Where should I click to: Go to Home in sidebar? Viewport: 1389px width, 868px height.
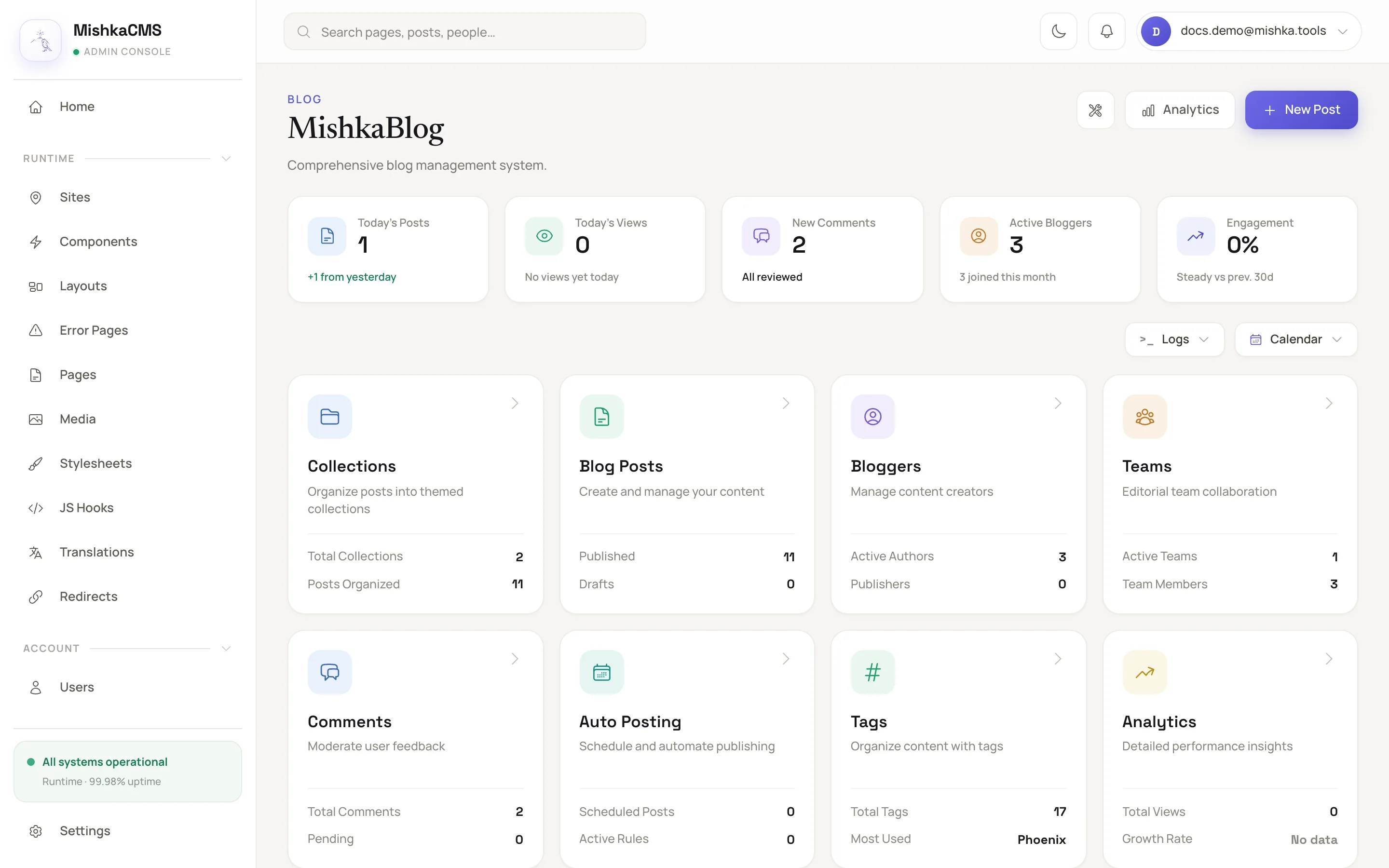coord(127,107)
